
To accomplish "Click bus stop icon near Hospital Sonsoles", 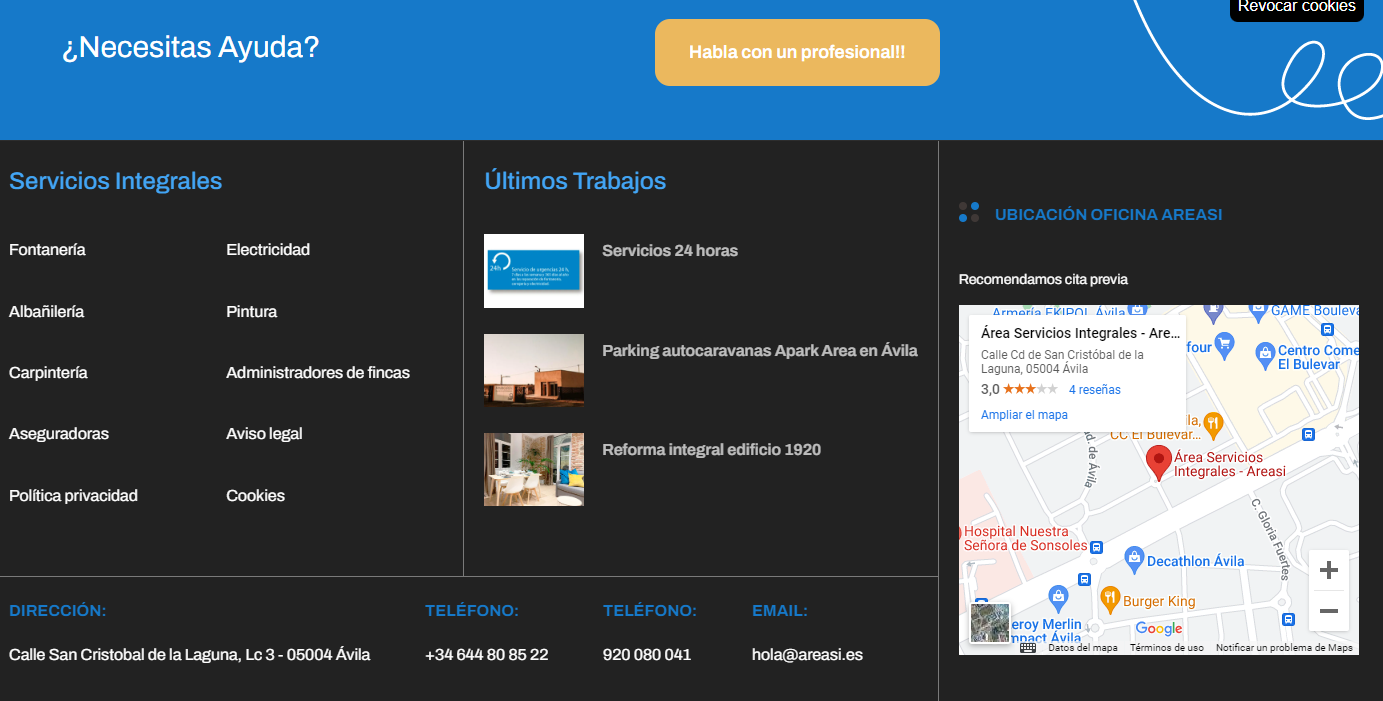I will tap(1096, 547).
